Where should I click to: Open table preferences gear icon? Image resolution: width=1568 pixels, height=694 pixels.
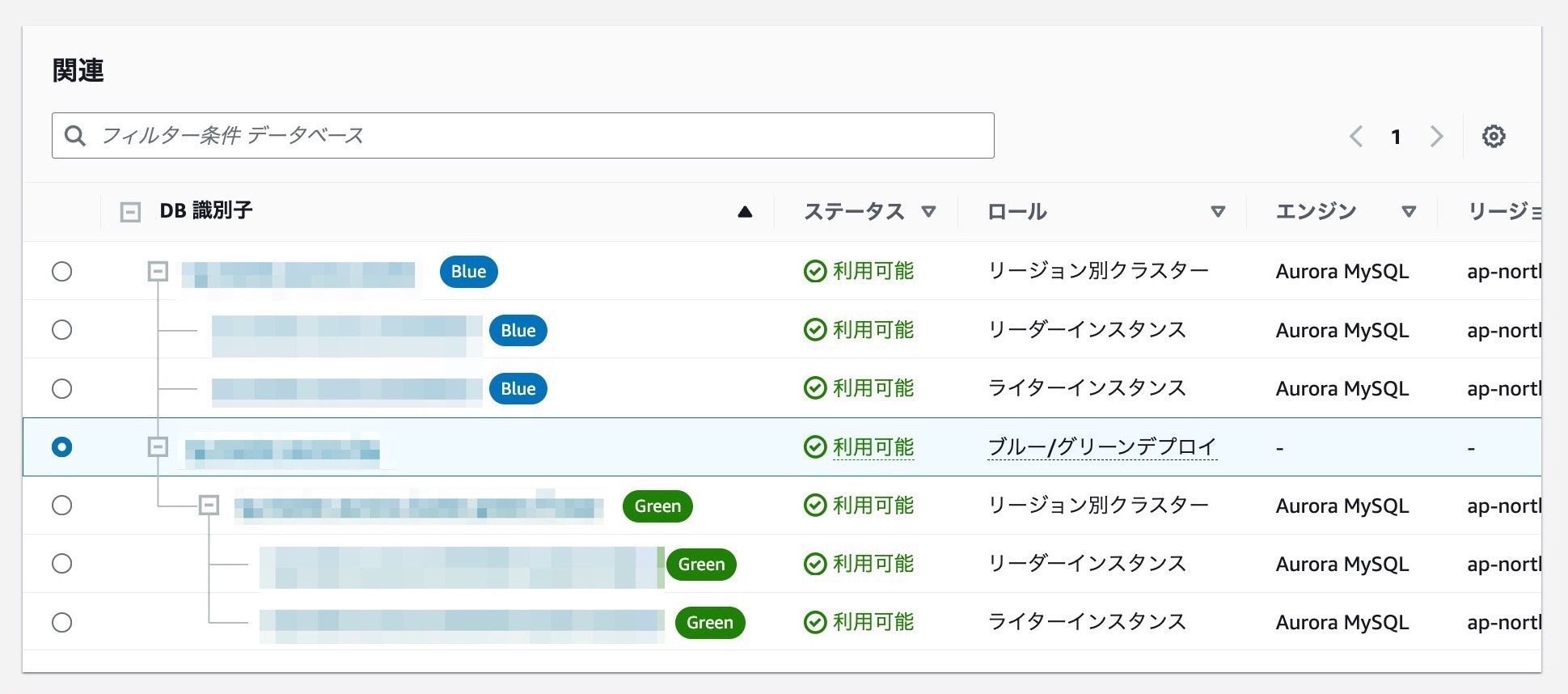coord(1493,136)
